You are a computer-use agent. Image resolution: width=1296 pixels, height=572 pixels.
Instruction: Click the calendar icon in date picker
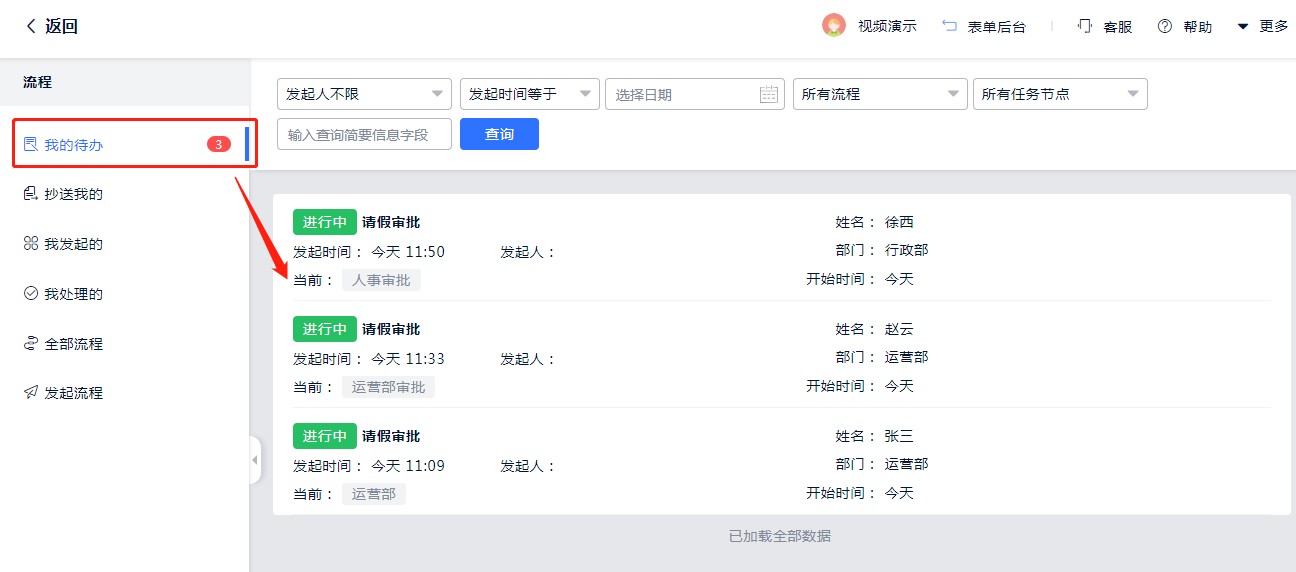(x=768, y=94)
